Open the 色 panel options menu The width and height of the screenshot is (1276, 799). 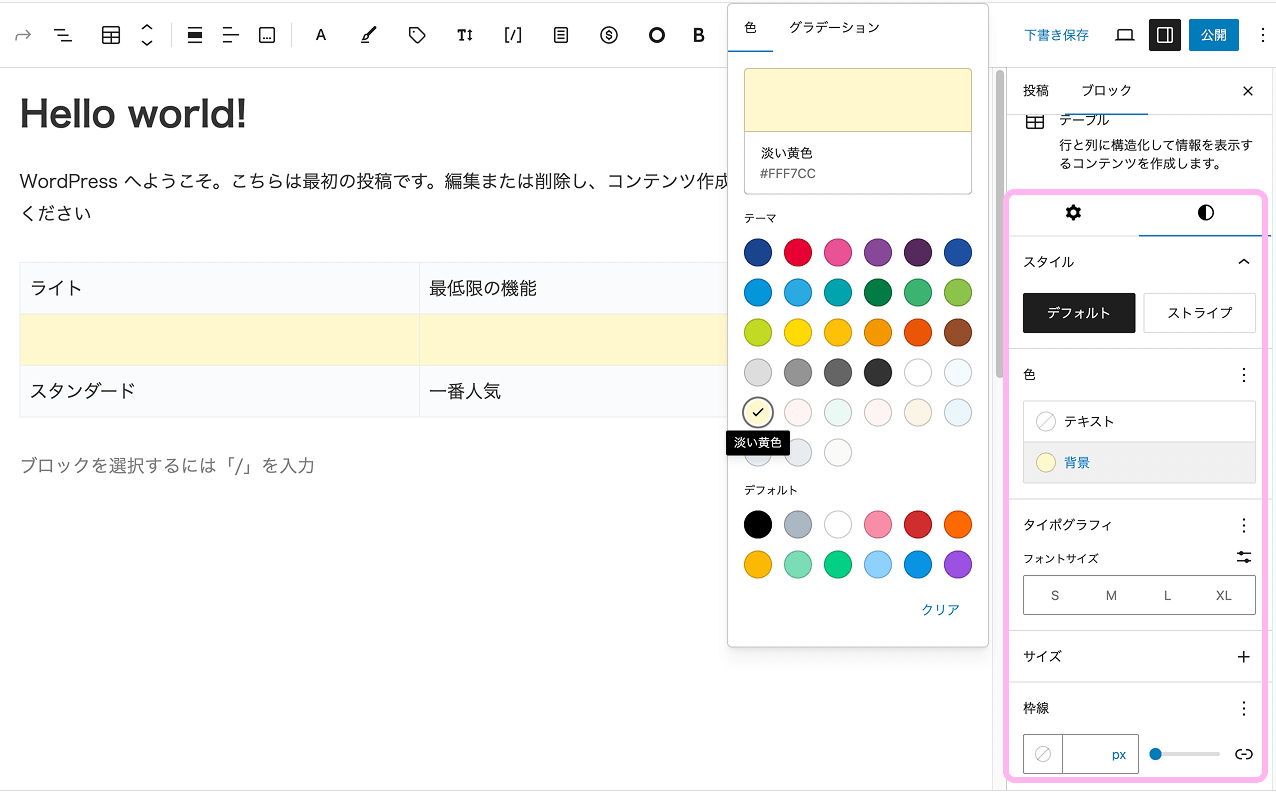pos(1244,375)
